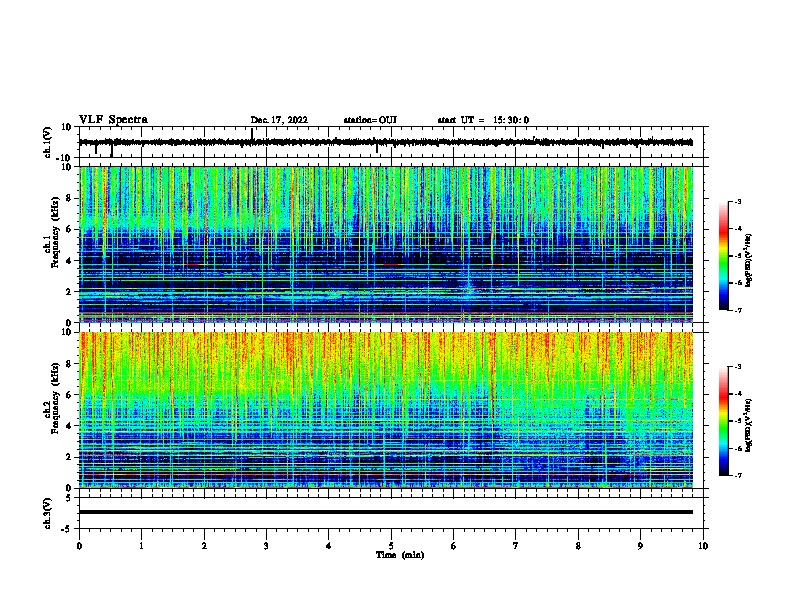
Task: Click the "start UT = 15:30:0" header text
Action: [483, 120]
